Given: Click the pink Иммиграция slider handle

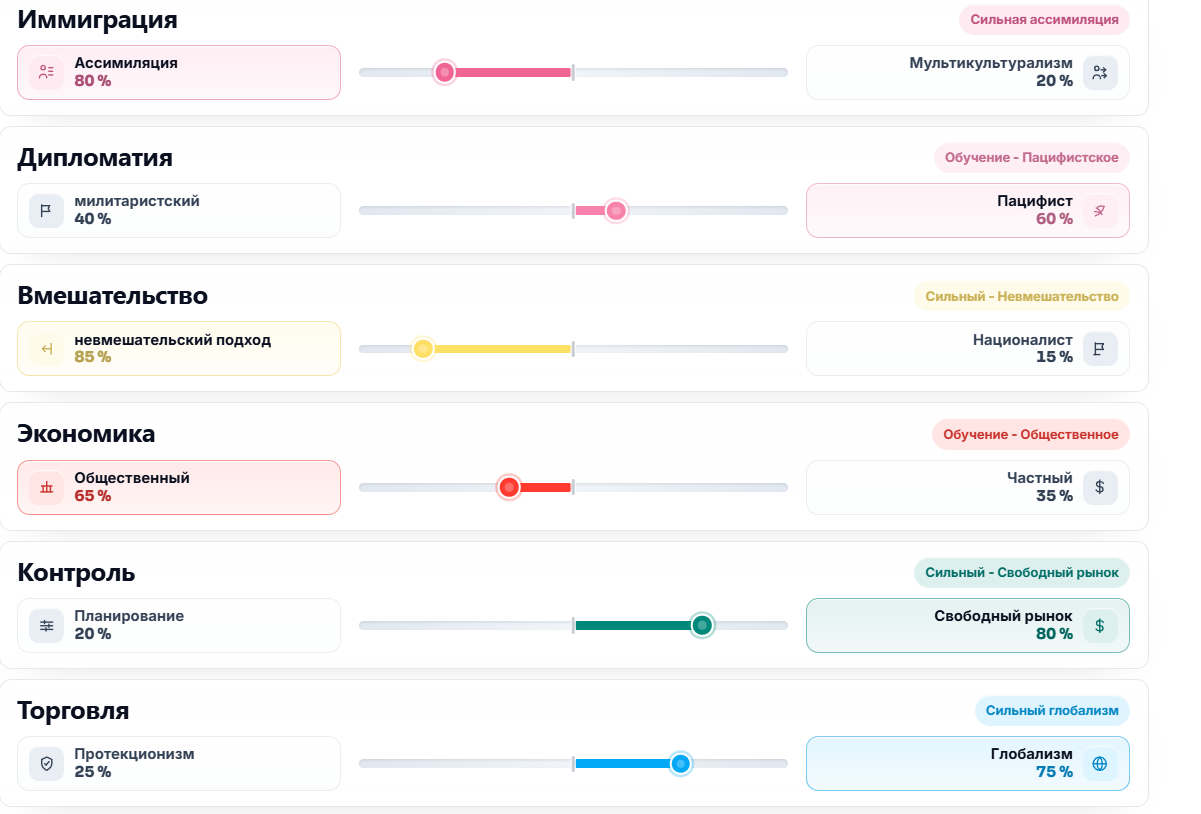Looking at the screenshot, I should (445, 72).
